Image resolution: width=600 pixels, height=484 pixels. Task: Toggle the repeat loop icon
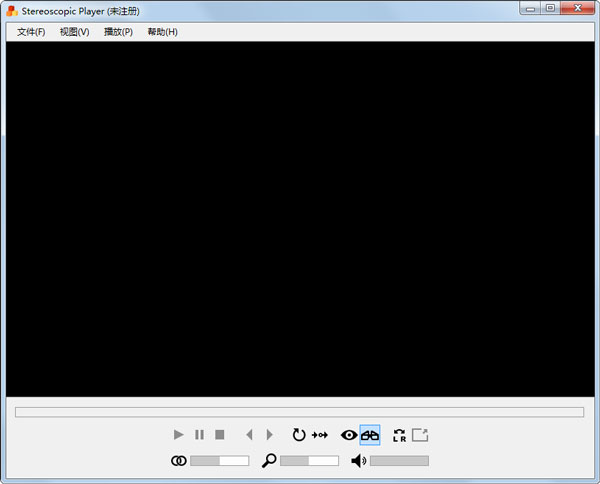point(299,435)
